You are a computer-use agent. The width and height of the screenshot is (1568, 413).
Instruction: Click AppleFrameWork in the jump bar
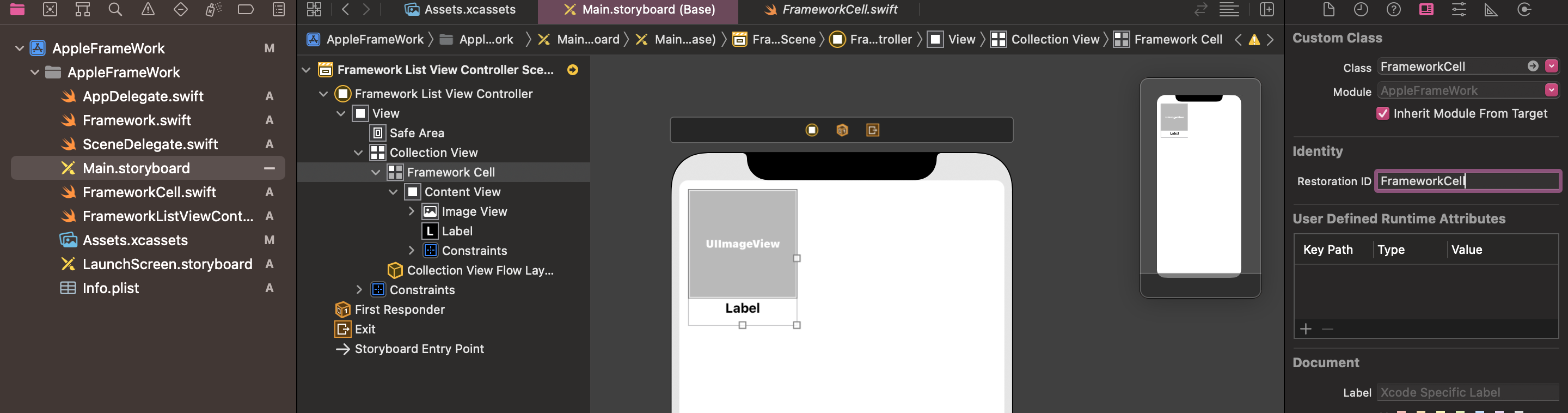click(x=365, y=40)
